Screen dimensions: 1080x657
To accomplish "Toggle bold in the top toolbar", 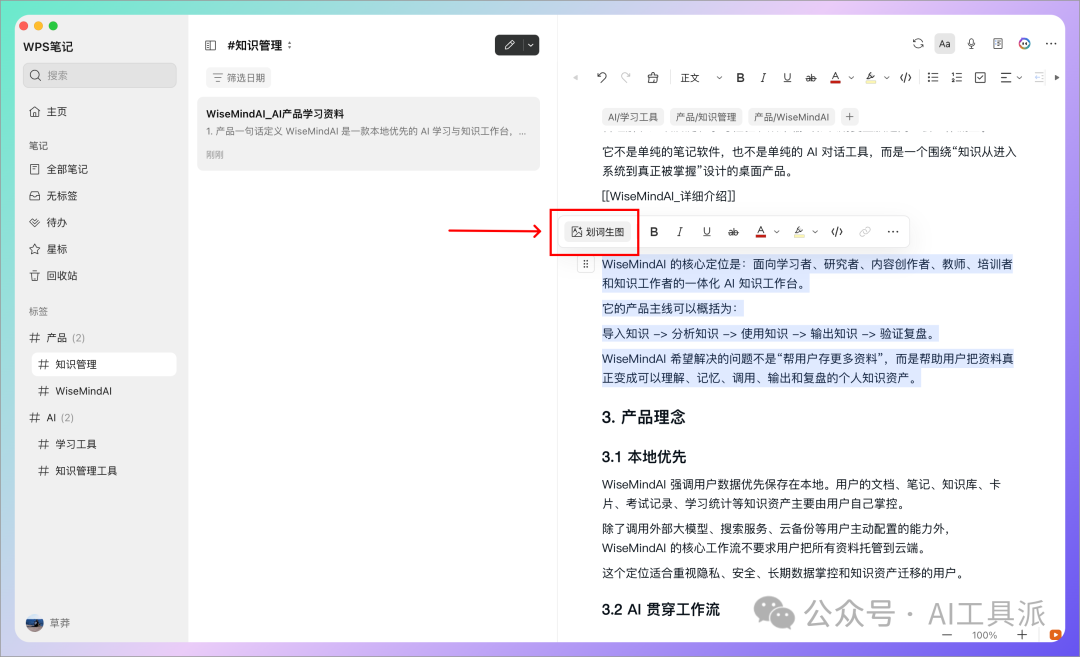I will click(x=740, y=78).
